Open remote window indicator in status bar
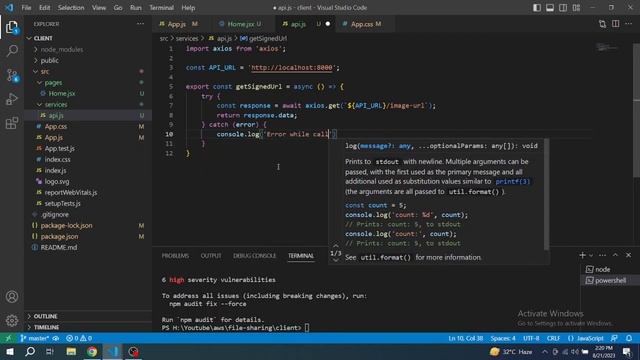 pos(8,338)
